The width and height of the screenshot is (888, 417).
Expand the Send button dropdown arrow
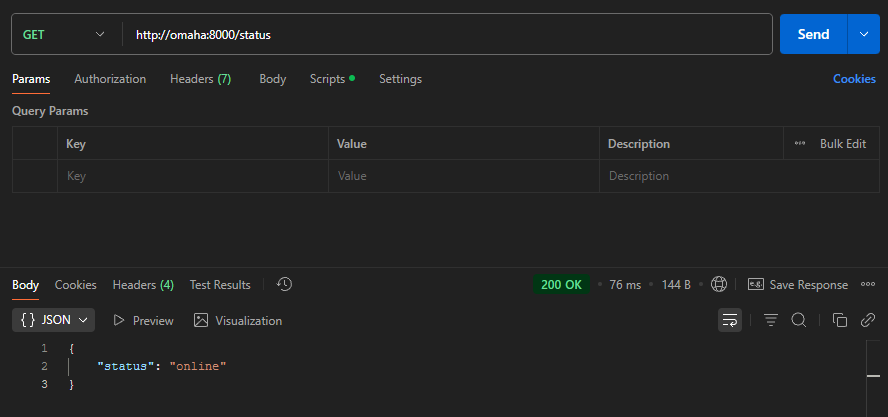[863, 34]
